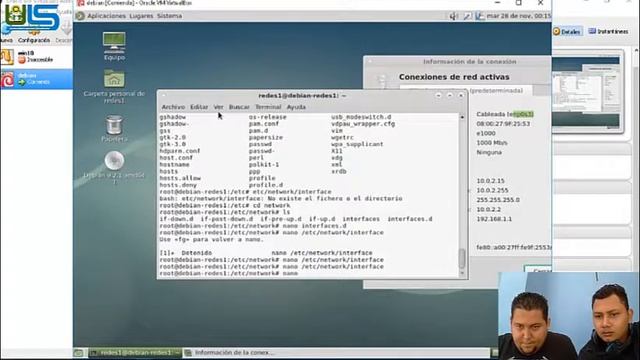Click the VM preview thumbnail in VirtualBox
640x360 pixels.
pos(587,91)
